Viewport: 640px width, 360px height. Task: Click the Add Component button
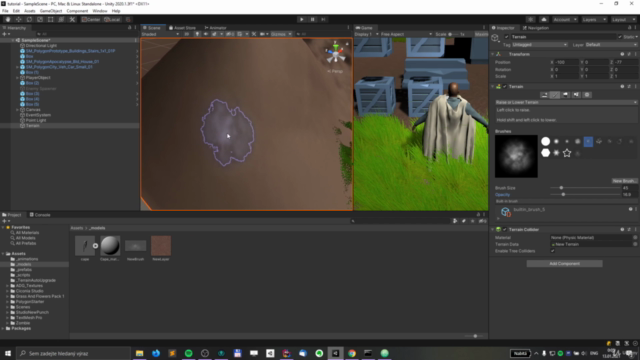pyautogui.click(x=564, y=264)
